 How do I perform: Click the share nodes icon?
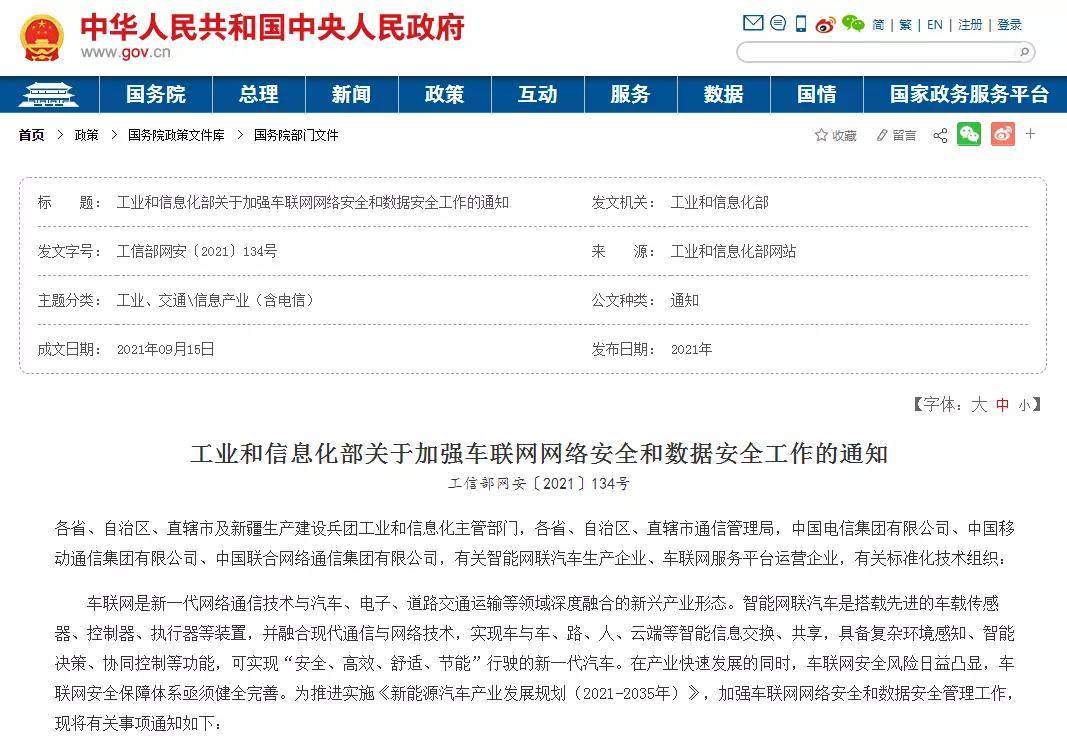click(x=940, y=135)
